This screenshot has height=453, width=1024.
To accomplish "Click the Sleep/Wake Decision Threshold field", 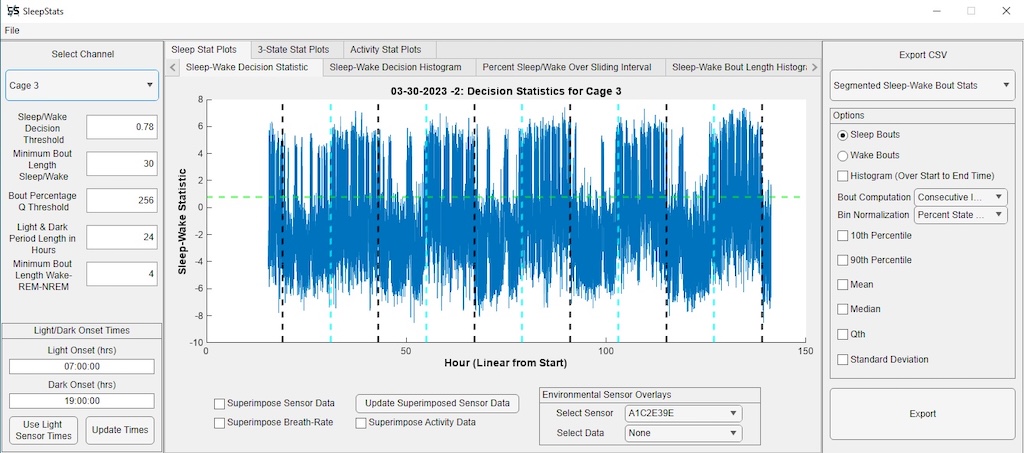I will tap(122, 127).
